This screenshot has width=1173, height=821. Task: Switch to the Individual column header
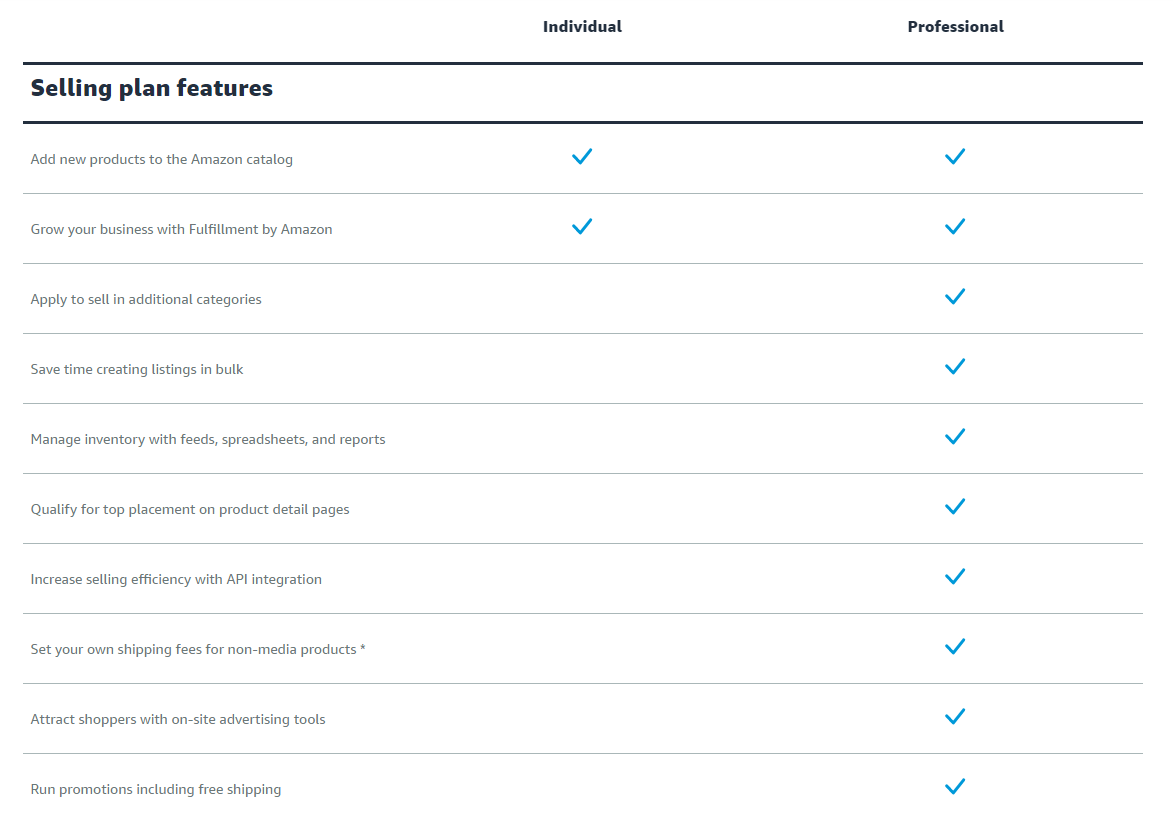pyautogui.click(x=582, y=26)
